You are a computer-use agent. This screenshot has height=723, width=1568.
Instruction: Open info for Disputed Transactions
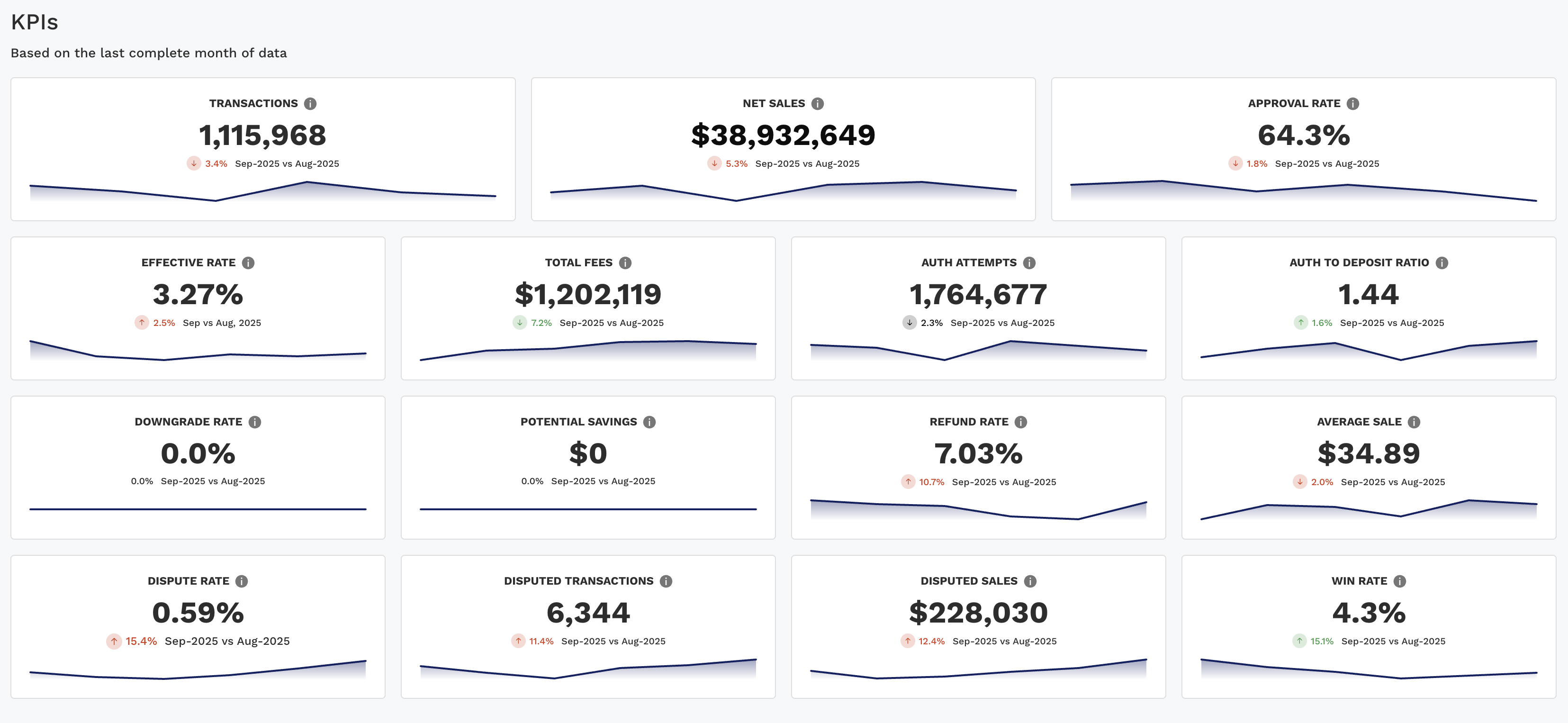coord(666,581)
